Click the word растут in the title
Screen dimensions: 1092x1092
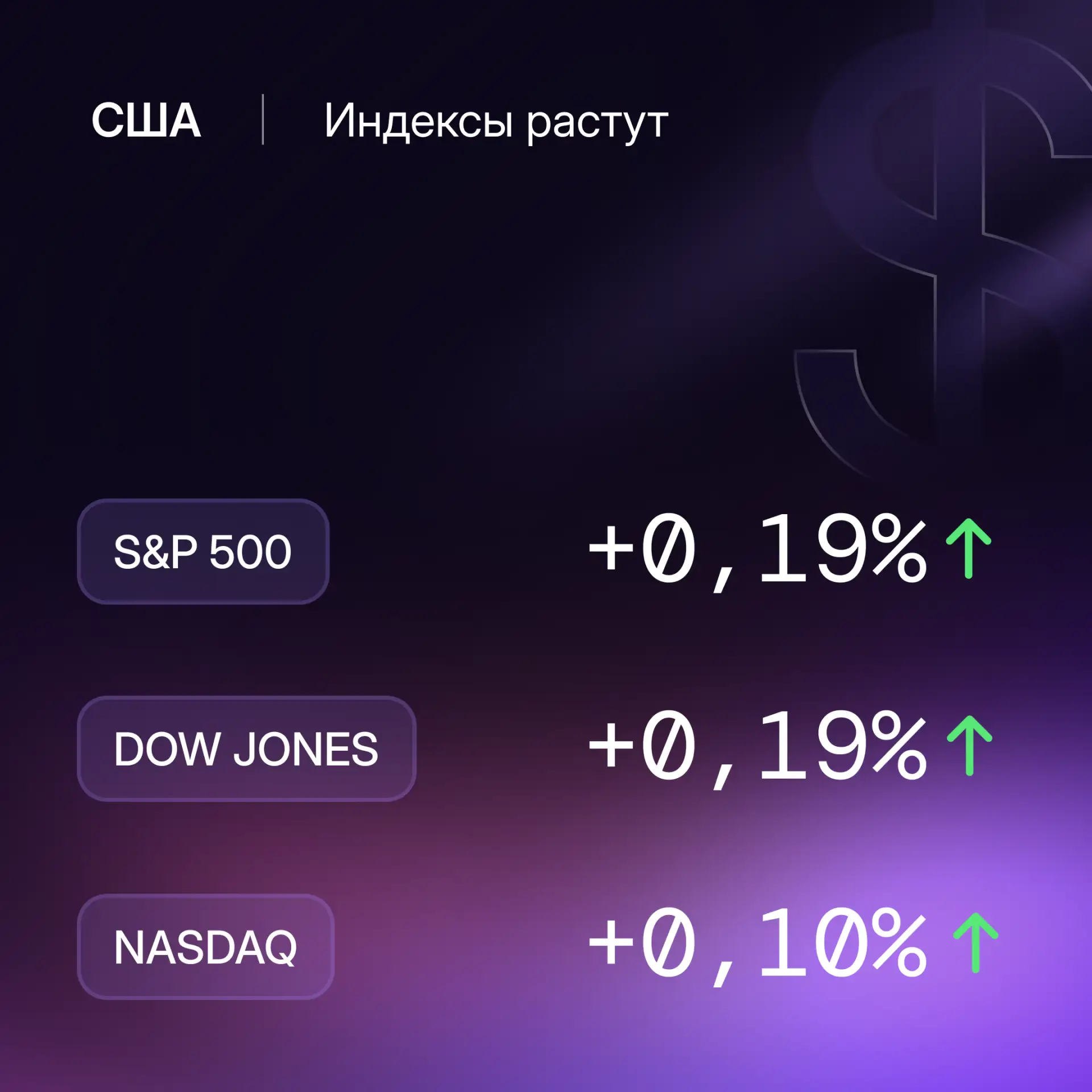pyautogui.click(x=597, y=125)
